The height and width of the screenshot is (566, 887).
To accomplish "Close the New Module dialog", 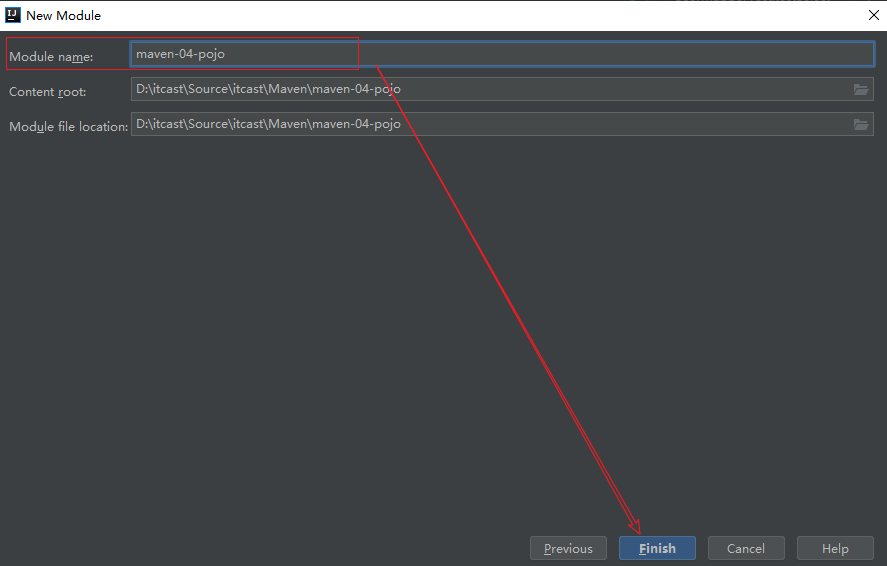I will [873, 15].
